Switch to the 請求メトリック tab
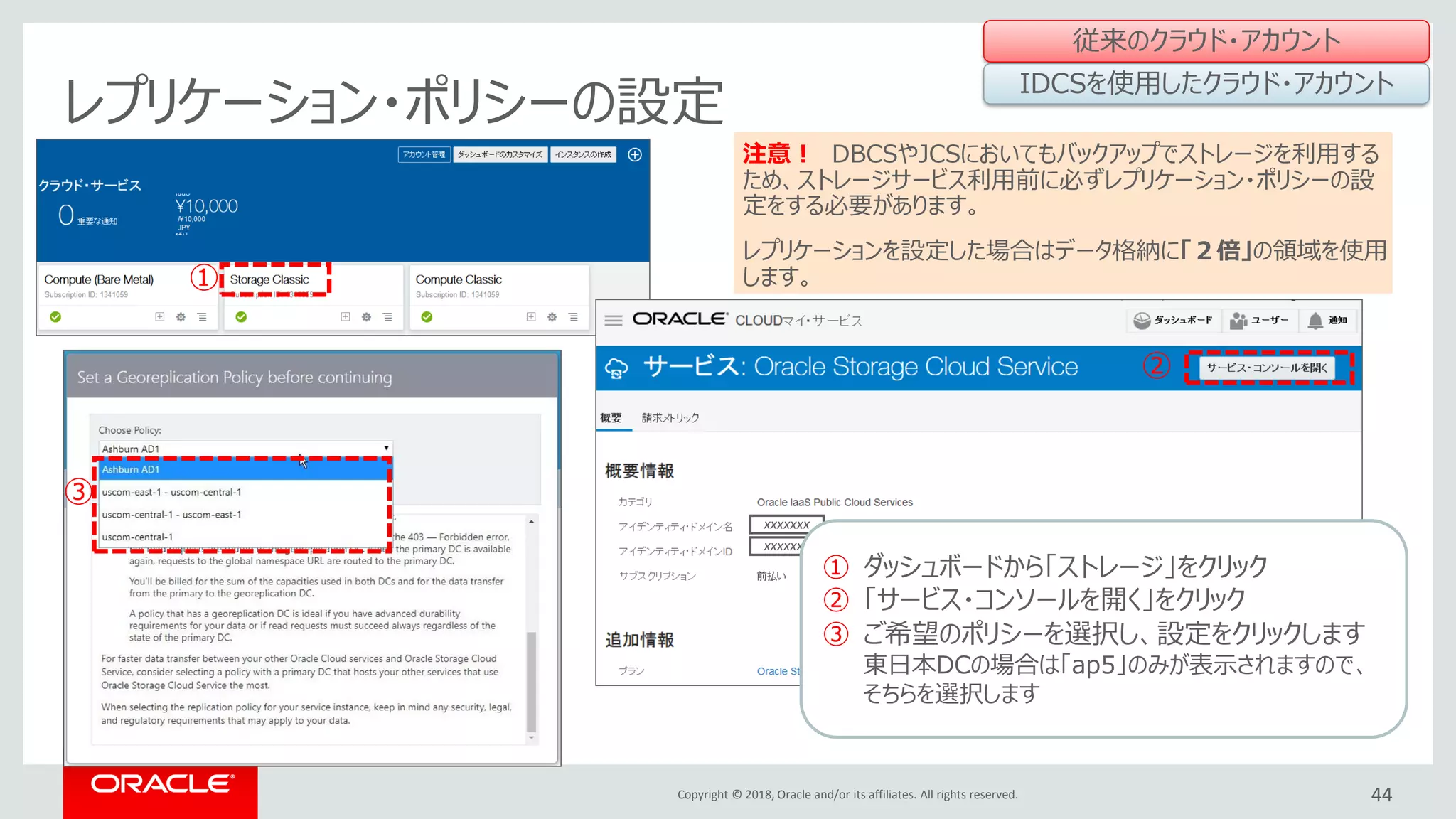The image size is (1456, 819). click(x=670, y=418)
